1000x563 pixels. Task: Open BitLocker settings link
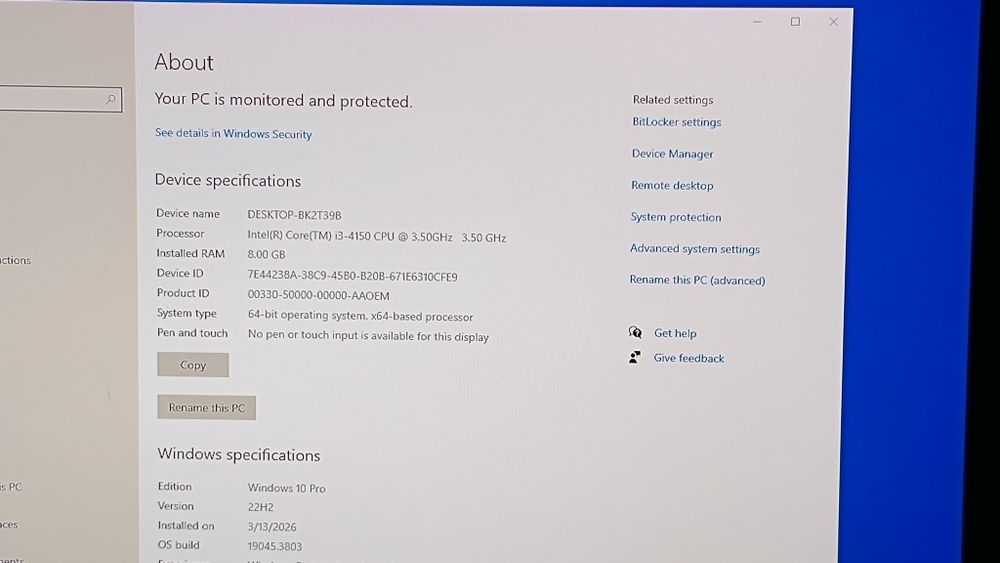677,122
